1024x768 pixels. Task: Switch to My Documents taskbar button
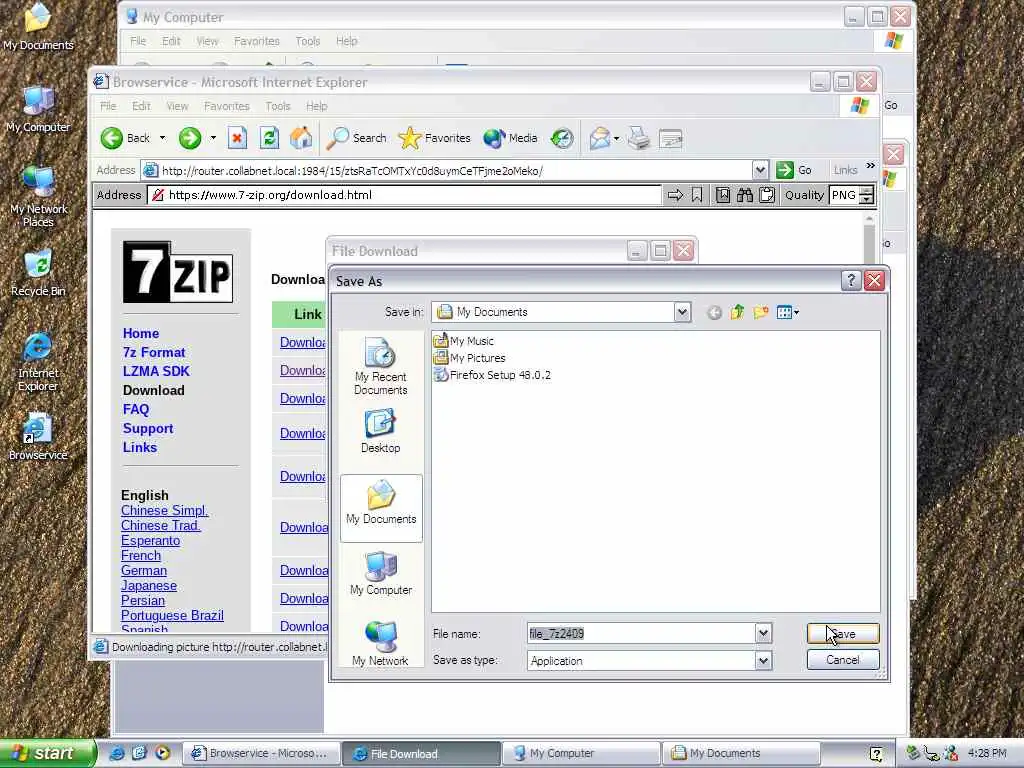742,753
